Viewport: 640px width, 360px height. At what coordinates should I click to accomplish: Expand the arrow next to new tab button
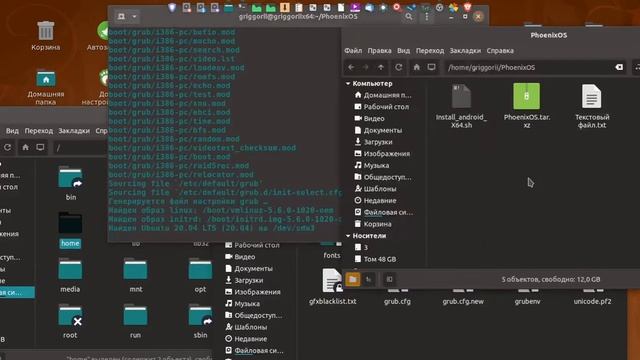pos(134,17)
